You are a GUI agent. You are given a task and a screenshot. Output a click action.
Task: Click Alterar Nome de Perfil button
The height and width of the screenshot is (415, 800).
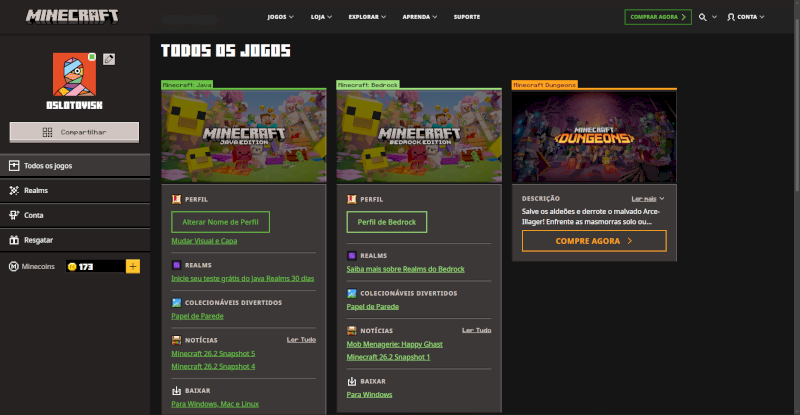click(220, 222)
